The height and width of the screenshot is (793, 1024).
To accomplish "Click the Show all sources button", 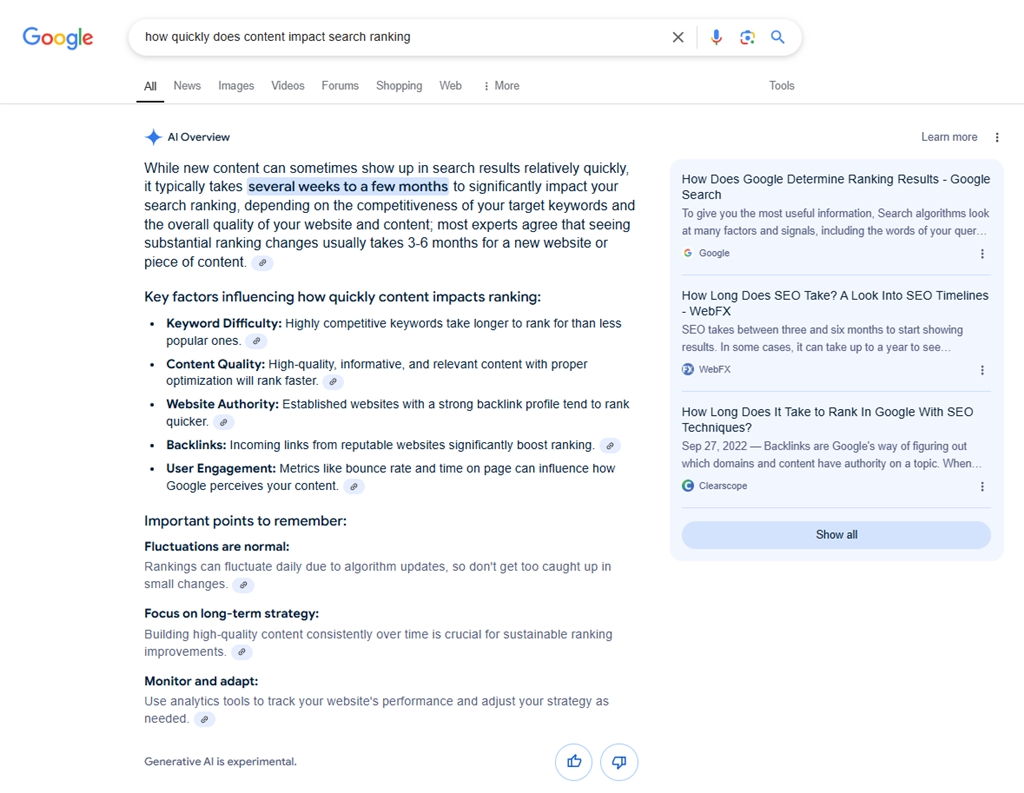I will click(837, 535).
